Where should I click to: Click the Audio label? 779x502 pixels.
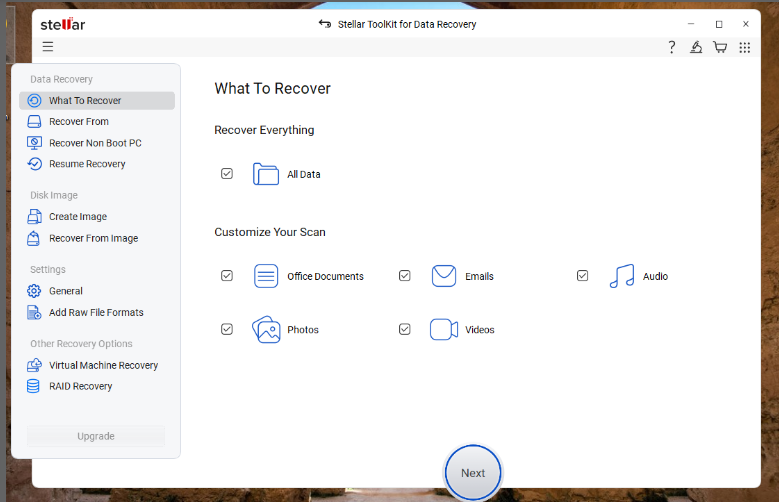tap(655, 276)
